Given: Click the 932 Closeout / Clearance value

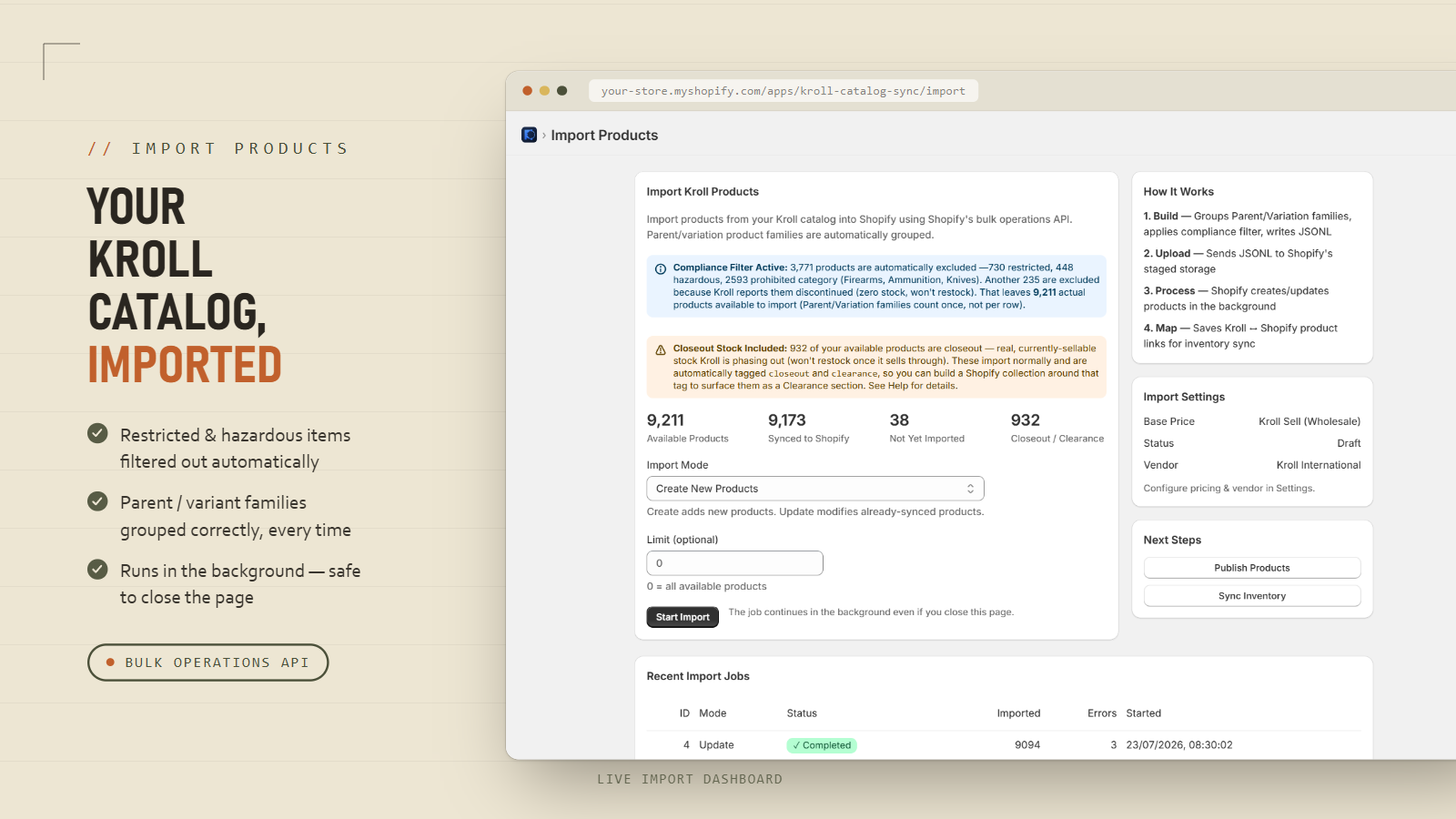Looking at the screenshot, I should tap(1025, 420).
